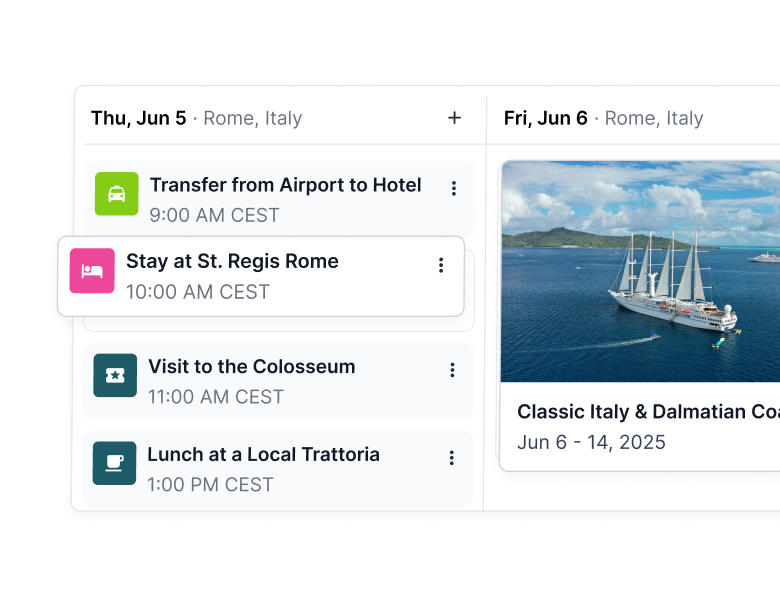
Task: Open Stay at St. Regis Rome title
Action: [232, 261]
